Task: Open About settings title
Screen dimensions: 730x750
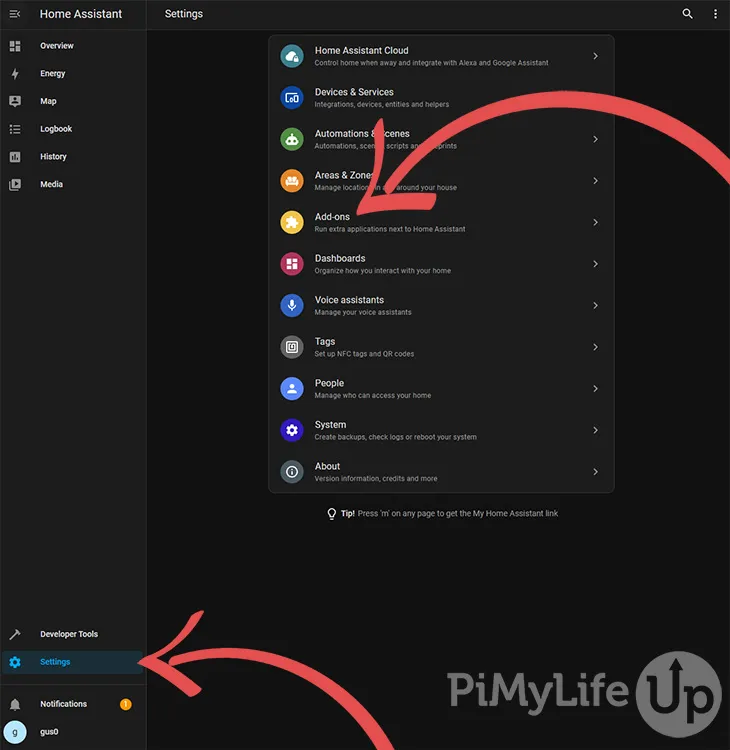Action: pos(327,467)
